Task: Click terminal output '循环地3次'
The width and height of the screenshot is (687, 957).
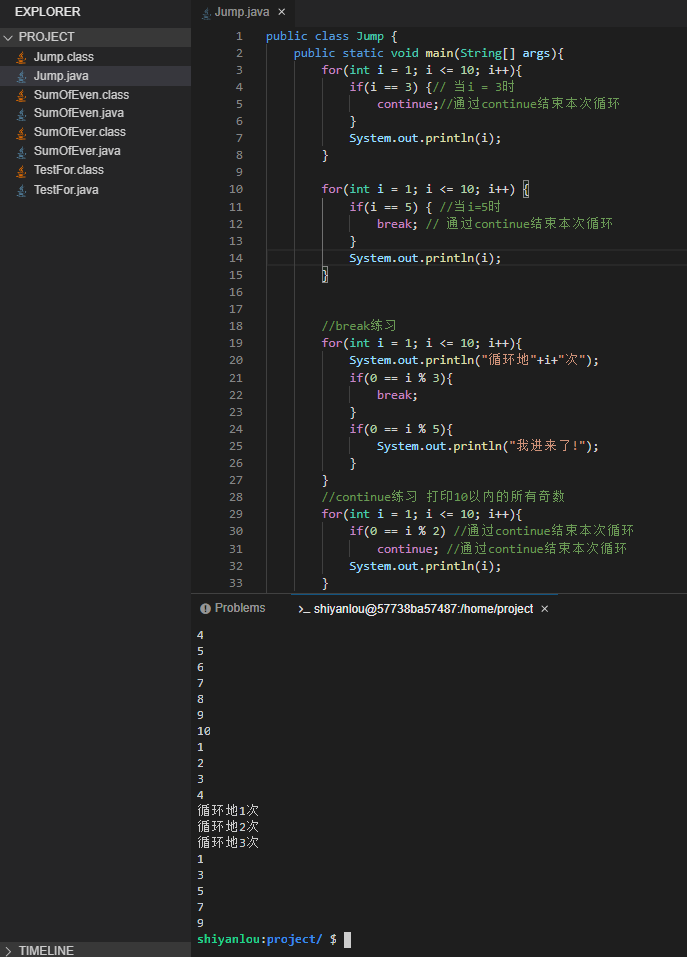Action: click(x=228, y=842)
